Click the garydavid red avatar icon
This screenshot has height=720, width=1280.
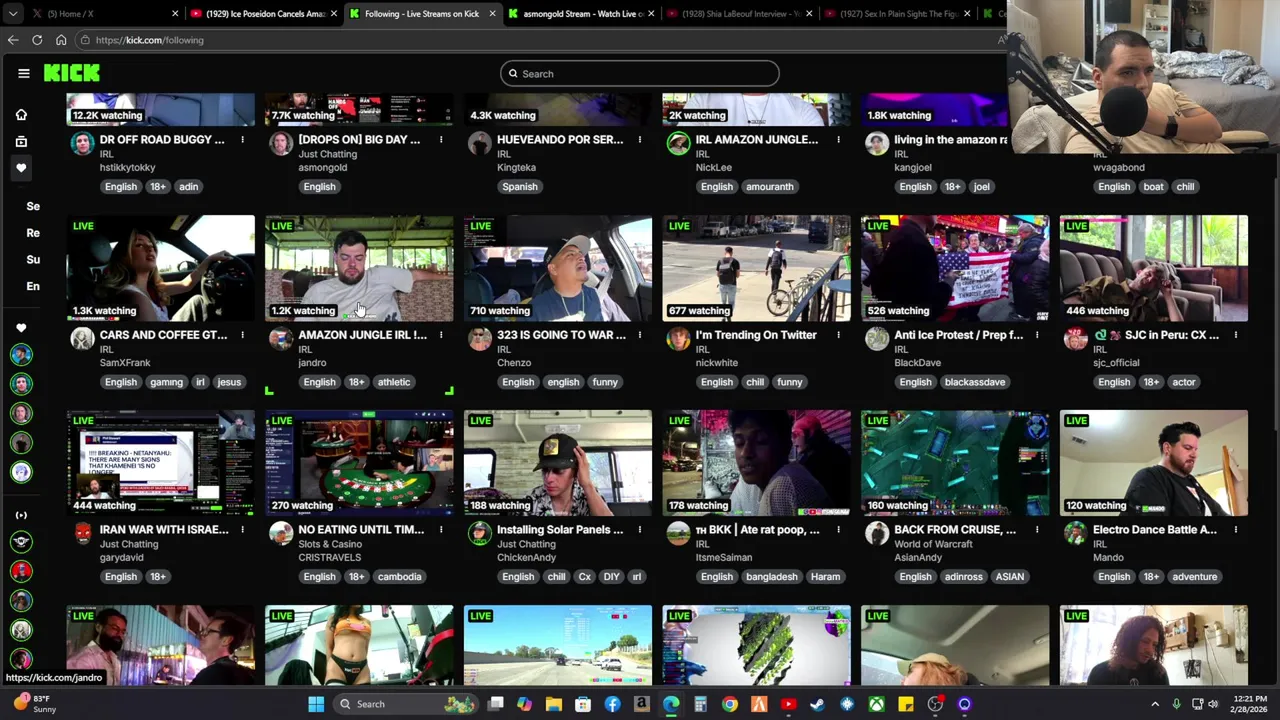coord(82,534)
